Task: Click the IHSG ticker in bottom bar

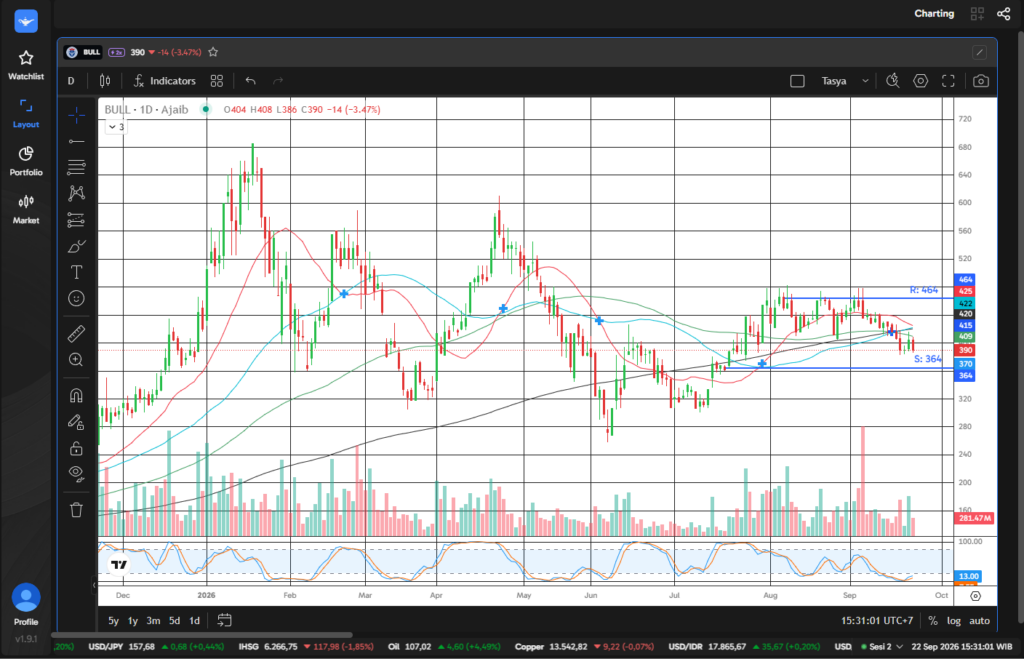Action: (x=306, y=647)
